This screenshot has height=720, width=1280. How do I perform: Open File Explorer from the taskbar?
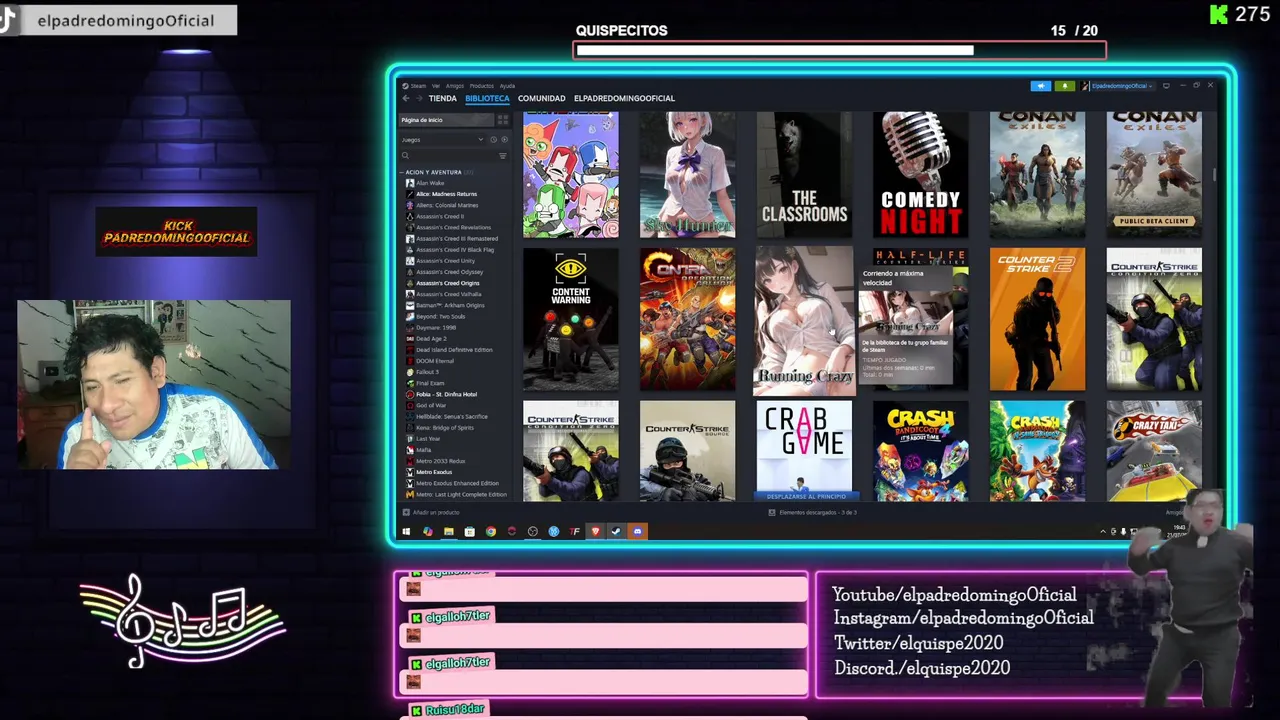point(449,531)
